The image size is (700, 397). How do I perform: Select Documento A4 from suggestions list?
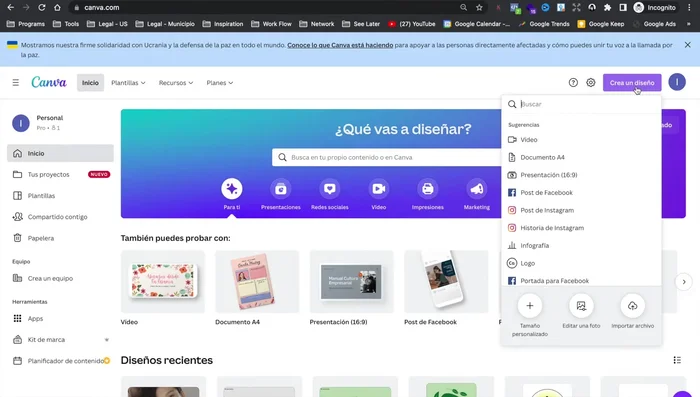pyautogui.click(x=581, y=157)
